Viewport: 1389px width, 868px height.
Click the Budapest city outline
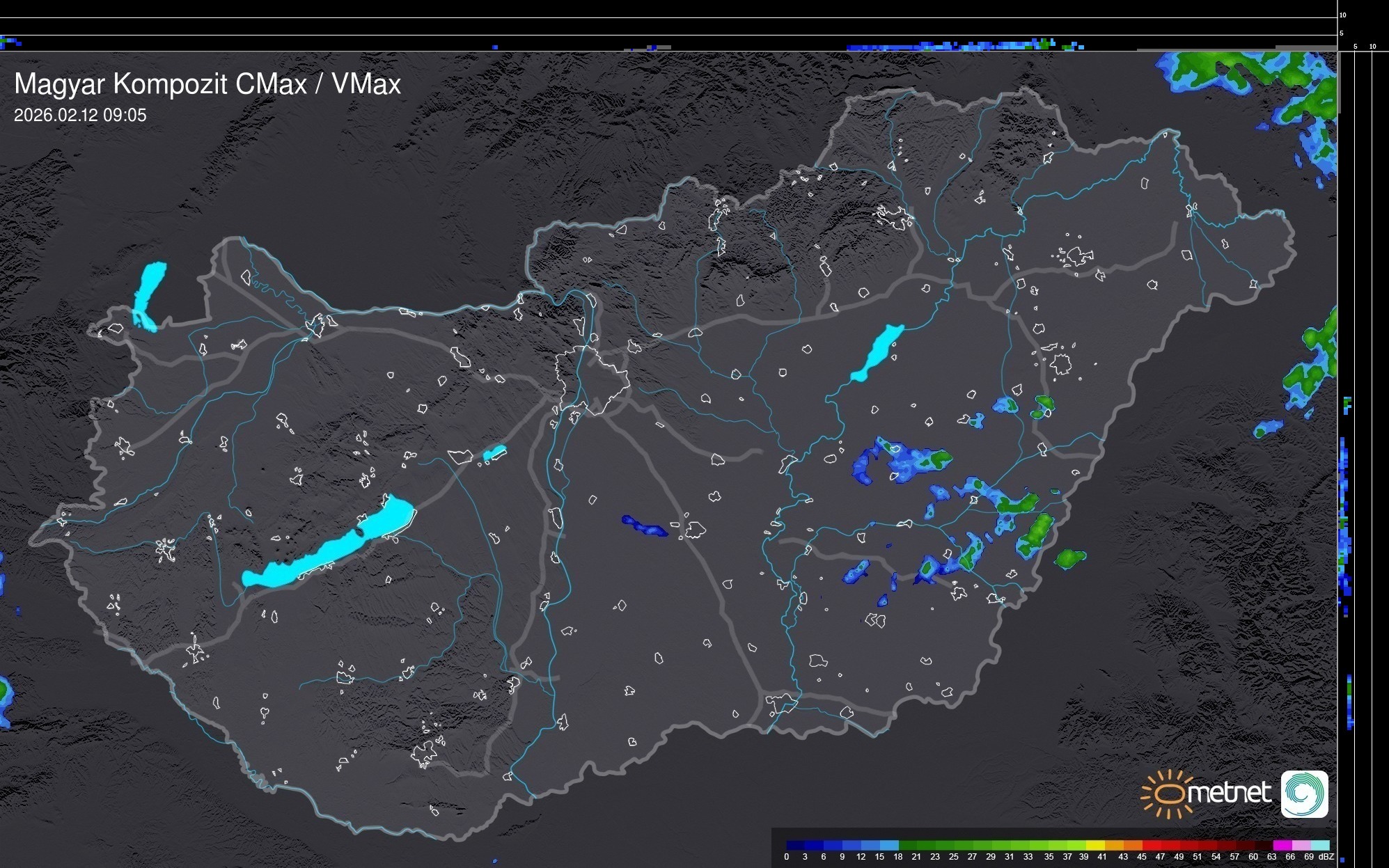tap(593, 379)
